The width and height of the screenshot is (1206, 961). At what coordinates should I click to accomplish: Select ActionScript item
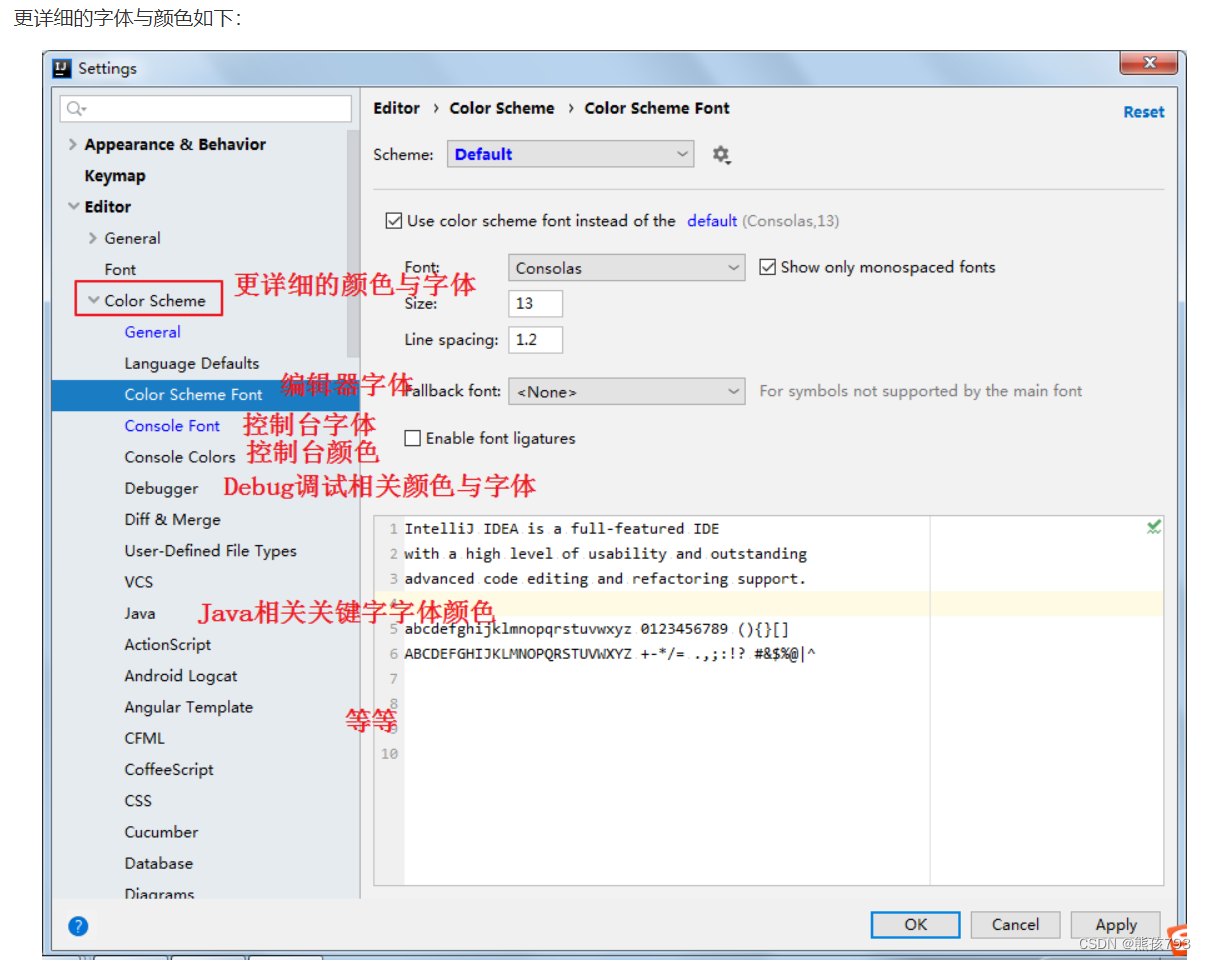pyautogui.click(x=168, y=644)
